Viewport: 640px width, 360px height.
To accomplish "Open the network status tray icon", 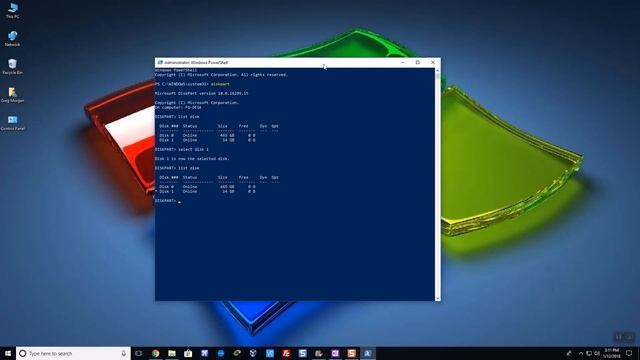I will [589, 353].
